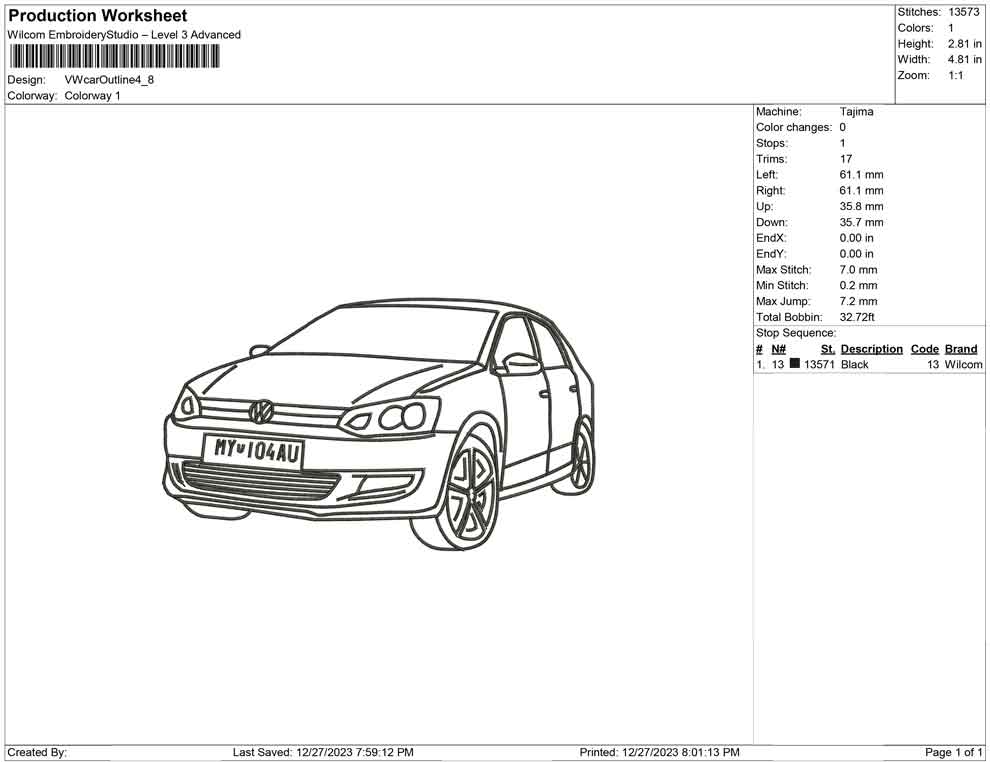Click the Description column header
Viewport: 990px width, 762px height.
coord(871,349)
